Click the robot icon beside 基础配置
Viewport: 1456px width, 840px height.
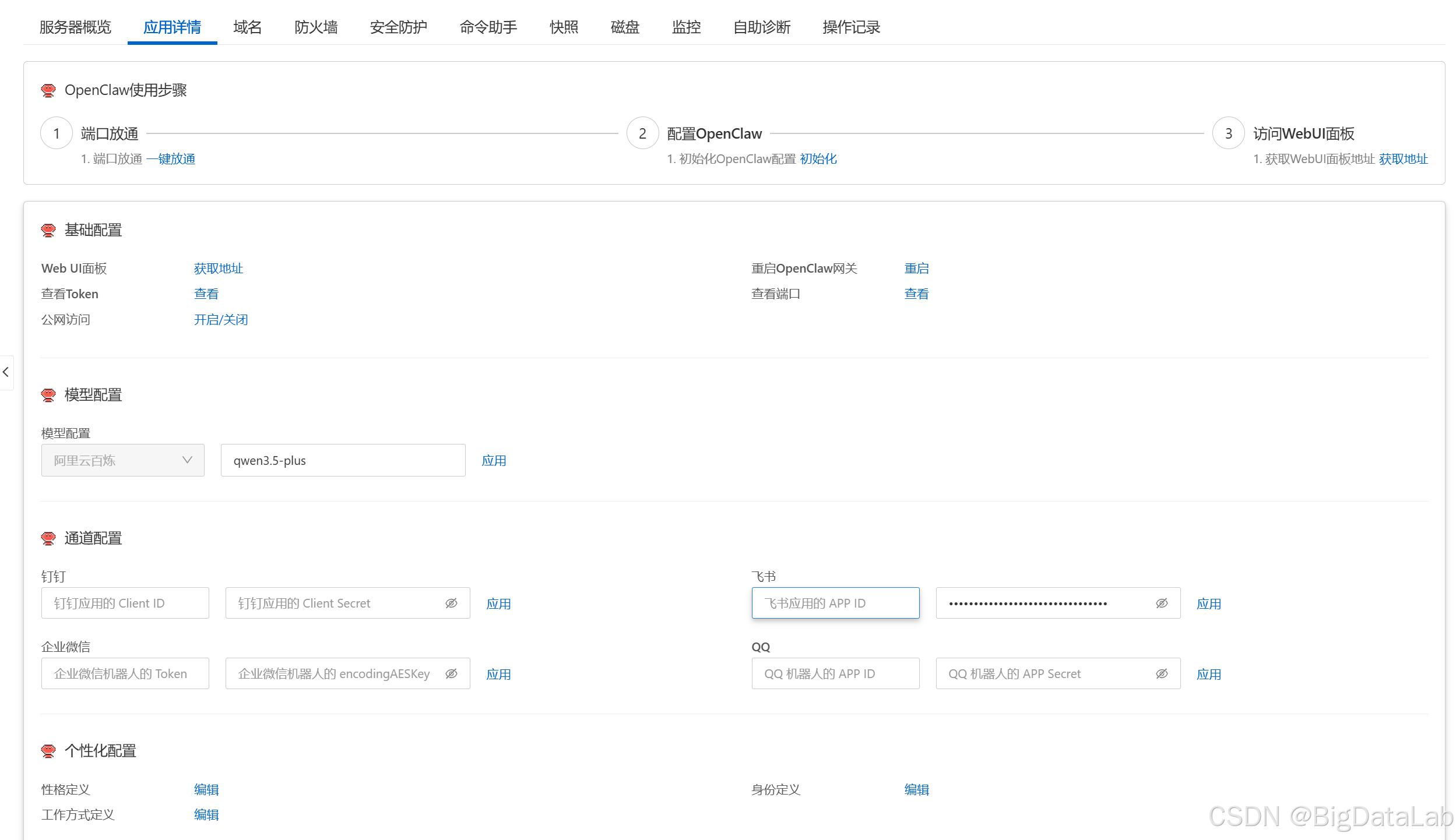point(48,230)
